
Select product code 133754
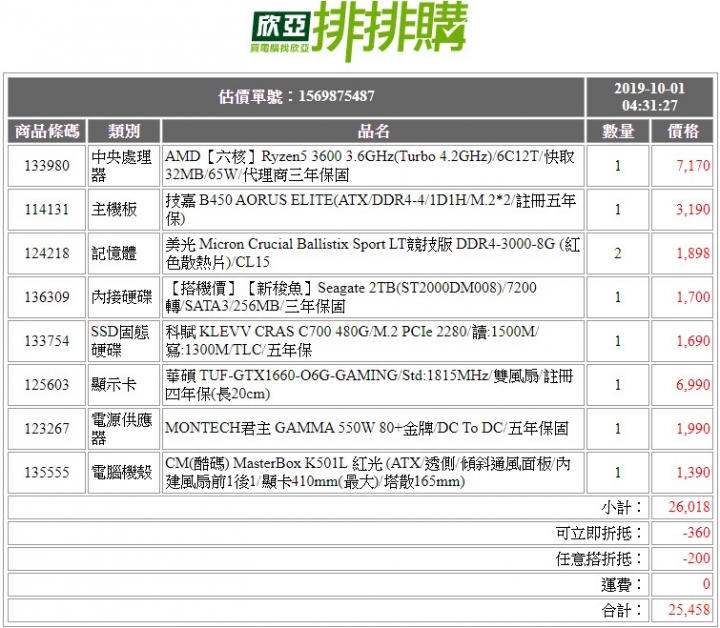pos(47,341)
